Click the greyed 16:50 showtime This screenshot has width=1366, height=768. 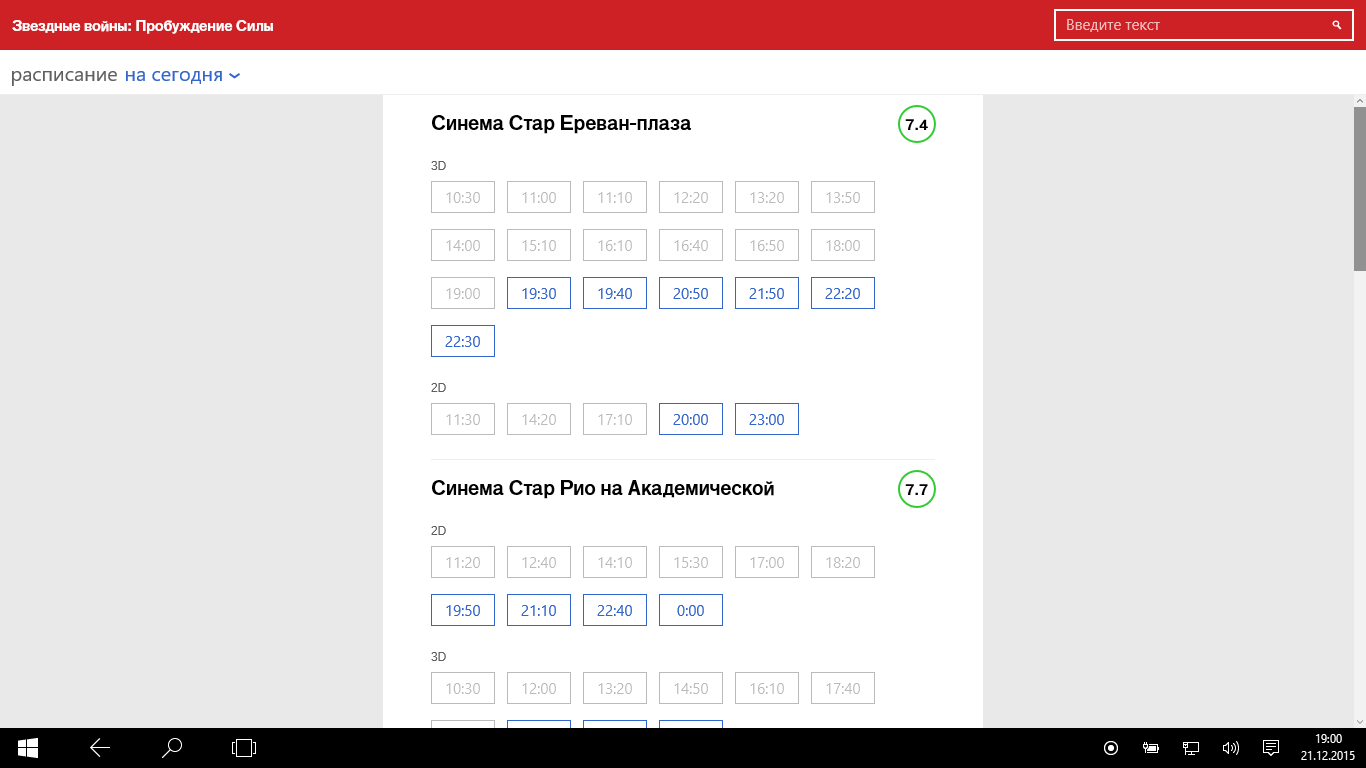767,245
